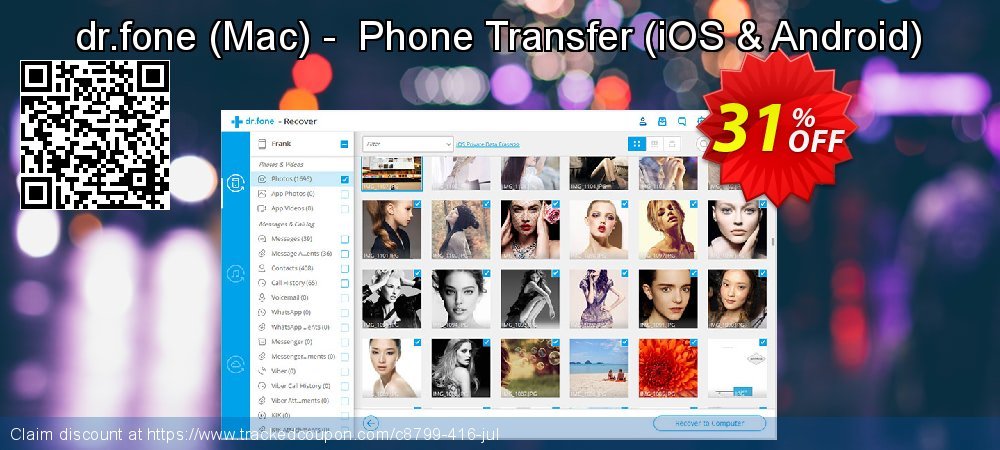This screenshot has height=450, width=1000.
Task: Open the user account icon in title bar
Action: point(643,121)
